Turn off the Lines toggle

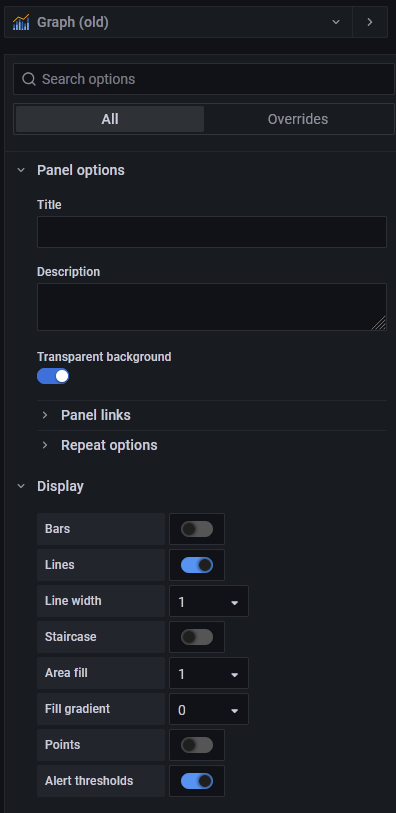tap(197, 565)
